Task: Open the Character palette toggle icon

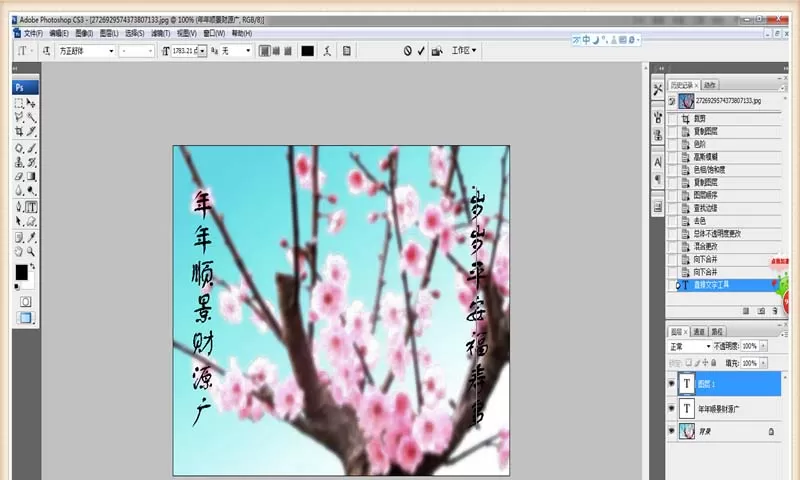Action: [347, 51]
